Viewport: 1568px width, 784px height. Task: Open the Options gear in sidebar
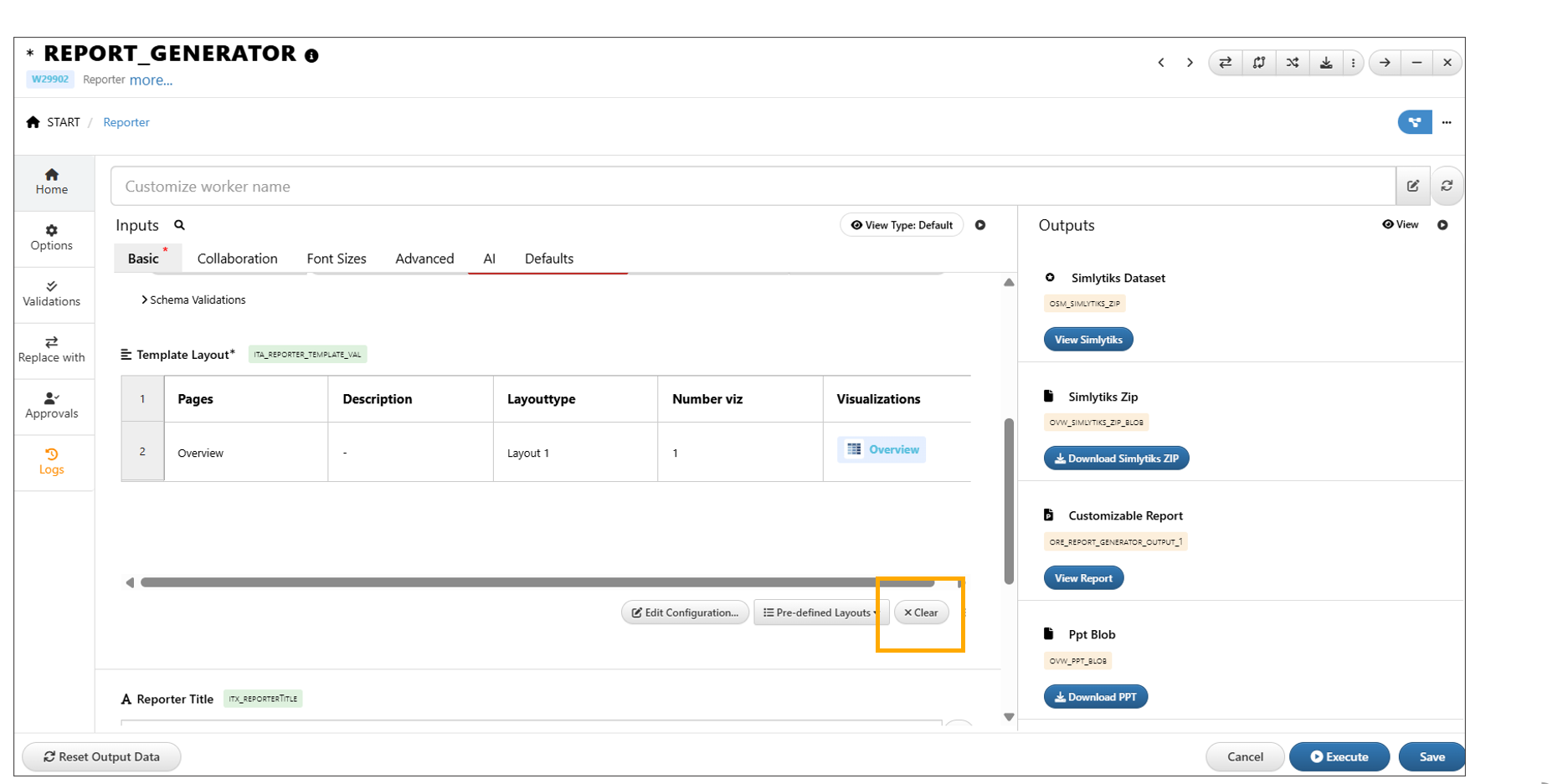52,238
